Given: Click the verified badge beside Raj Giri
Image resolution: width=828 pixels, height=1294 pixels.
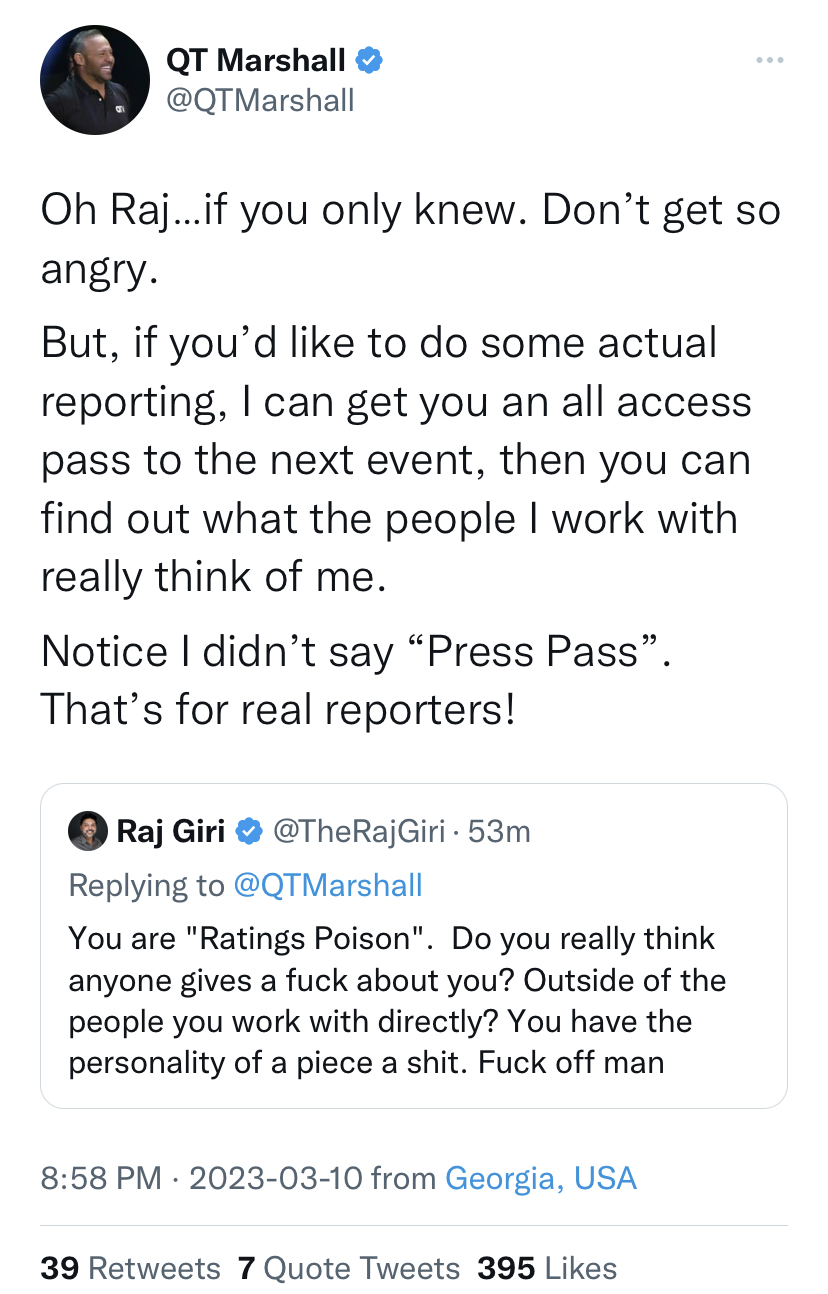Looking at the screenshot, I should coord(248,831).
